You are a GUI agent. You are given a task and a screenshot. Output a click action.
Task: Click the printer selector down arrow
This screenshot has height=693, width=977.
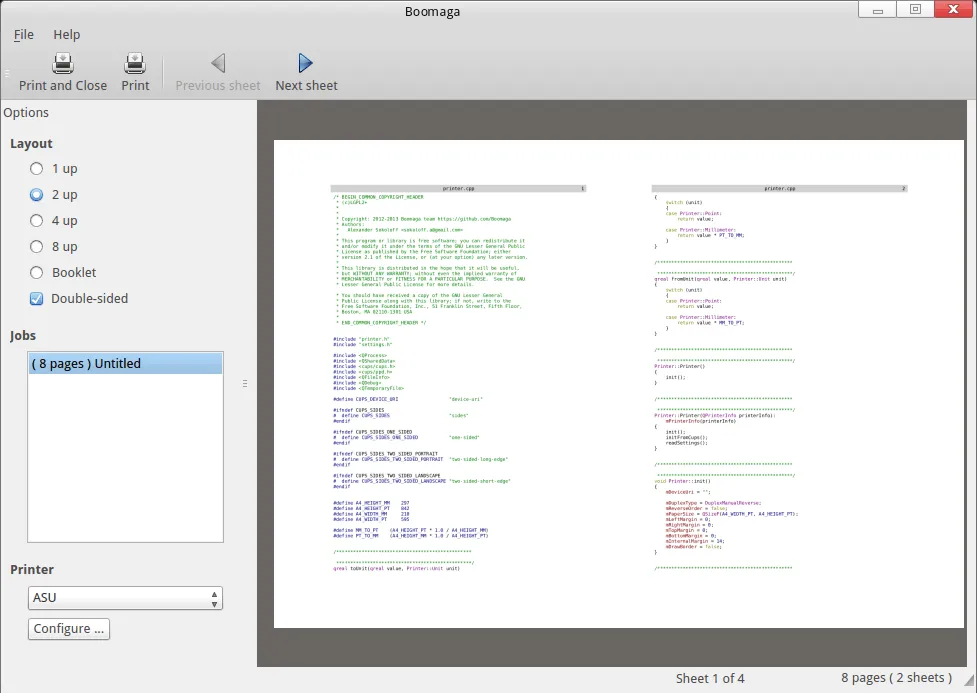[213, 602]
